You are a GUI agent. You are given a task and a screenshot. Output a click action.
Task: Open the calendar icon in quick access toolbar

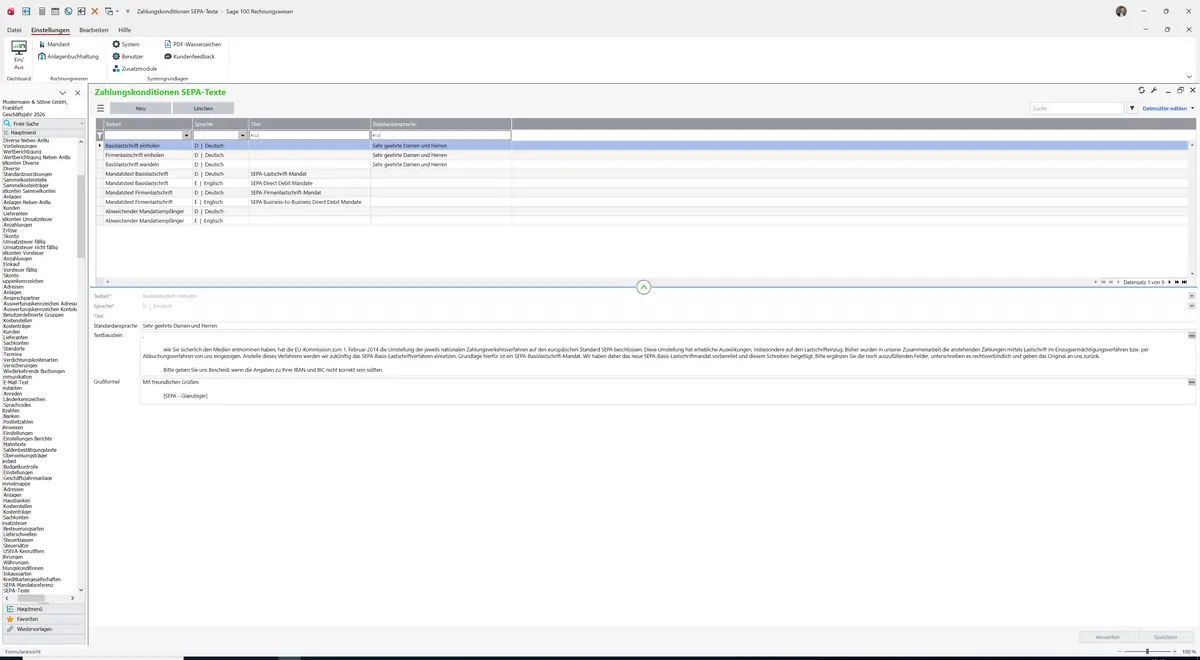(x=54, y=10)
